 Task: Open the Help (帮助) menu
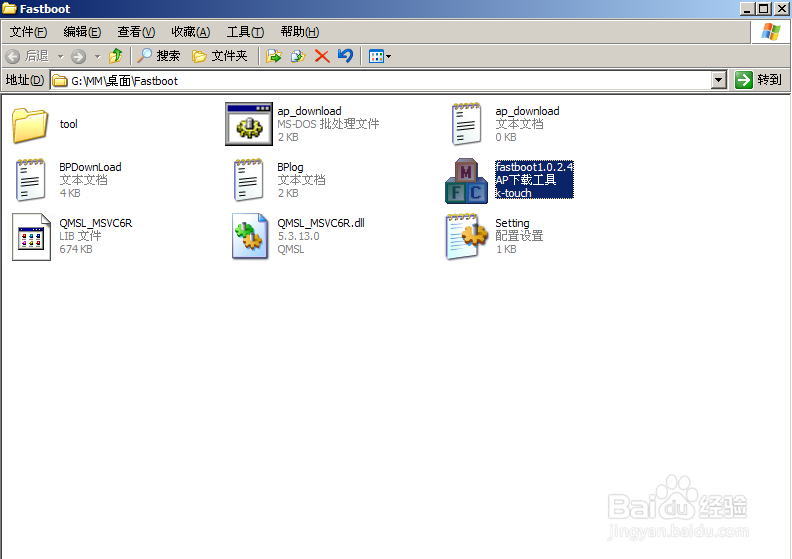click(x=300, y=32)
